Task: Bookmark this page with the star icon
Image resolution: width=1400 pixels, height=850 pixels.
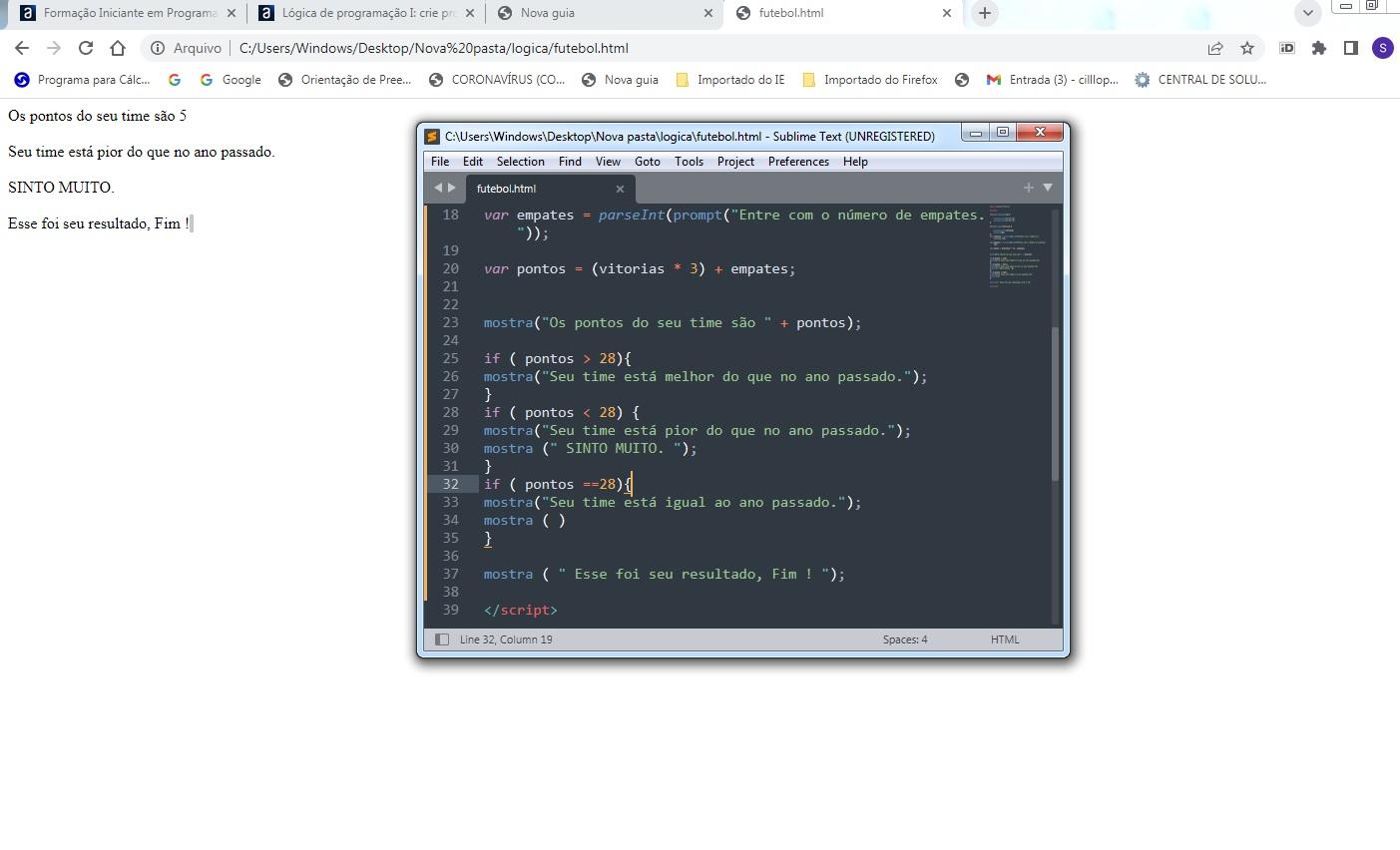Action: [1247, 48]
